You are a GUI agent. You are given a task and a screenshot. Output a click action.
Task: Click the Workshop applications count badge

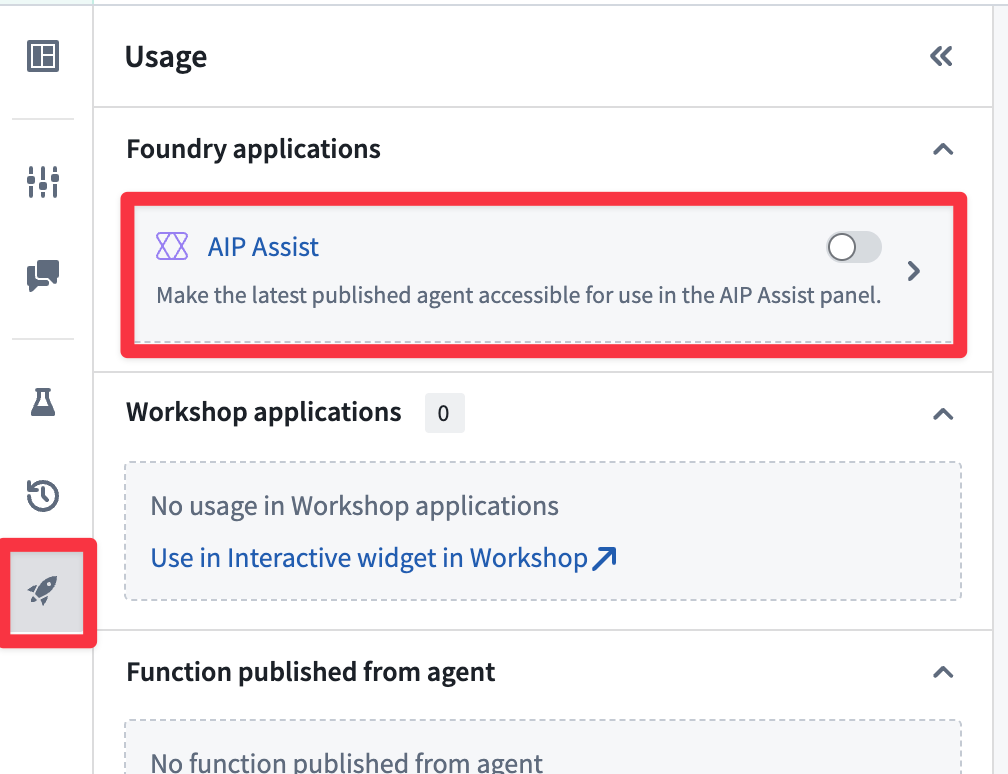(444, 412)
